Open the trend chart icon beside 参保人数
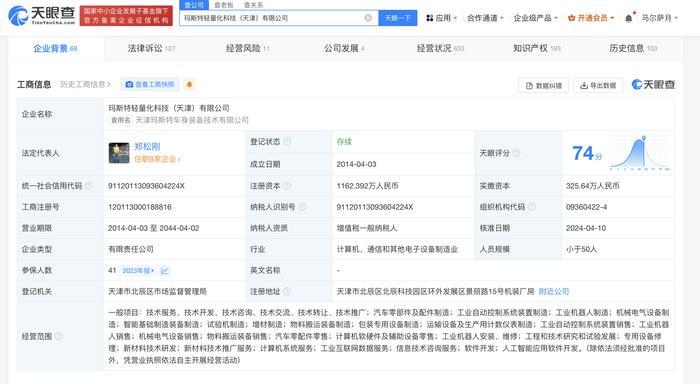This screenshot has width=700, height=384. point(165,271)
